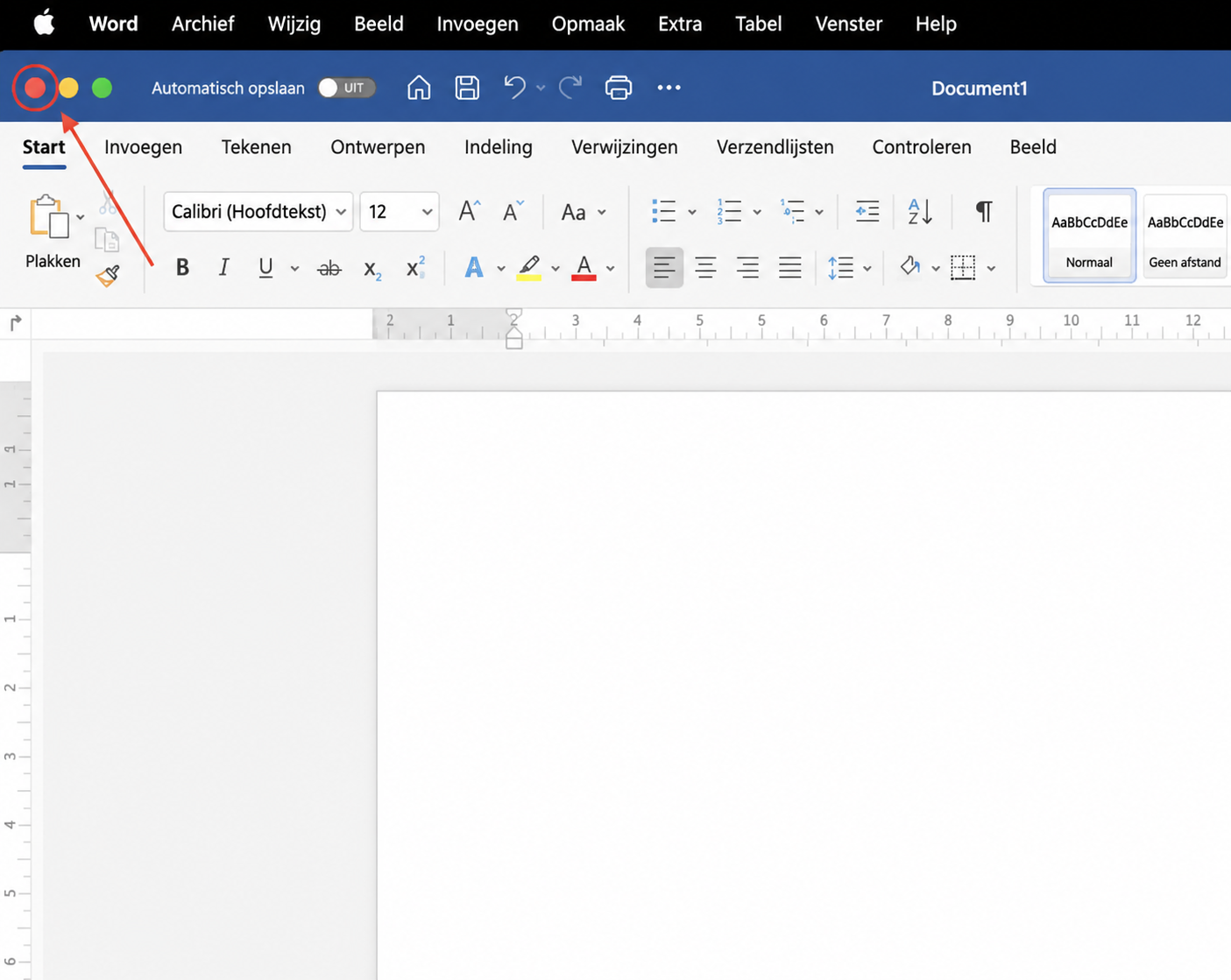
Task: Open the Invoegen ribbon tab
Action: 144,147
